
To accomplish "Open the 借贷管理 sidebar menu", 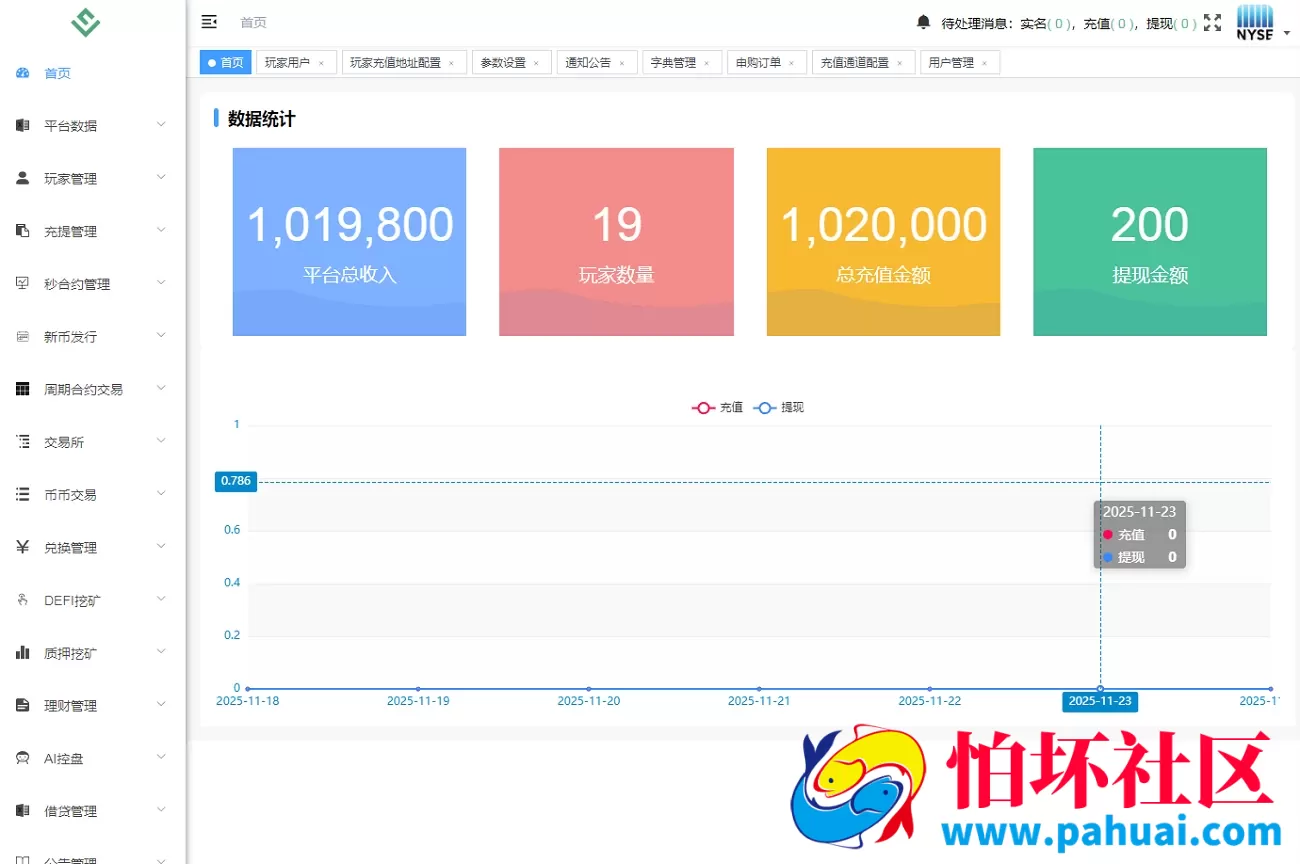I will [93, 811].
